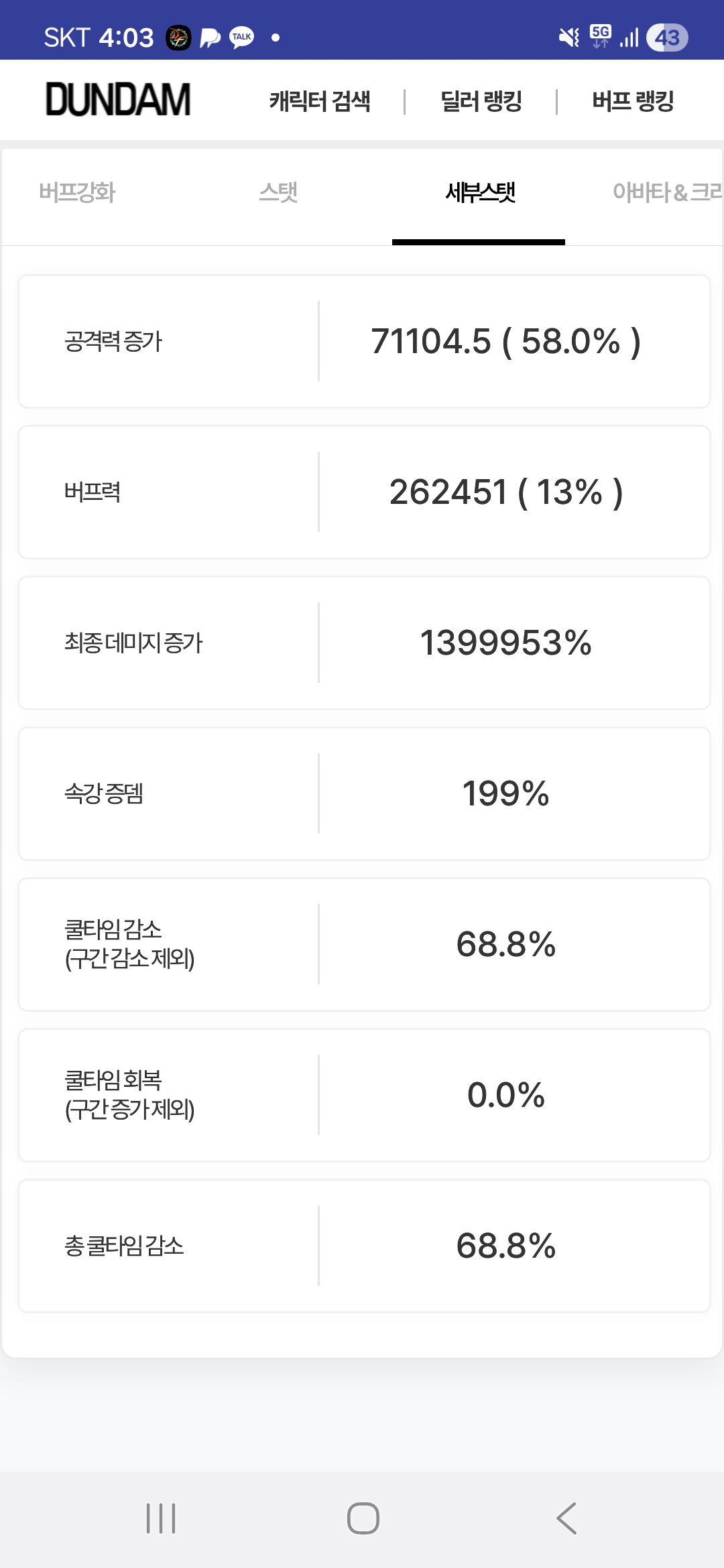The image size is (724, 1568).
Task: Switch to the 버프강화 tab
Action: click(x=77, y=193)
